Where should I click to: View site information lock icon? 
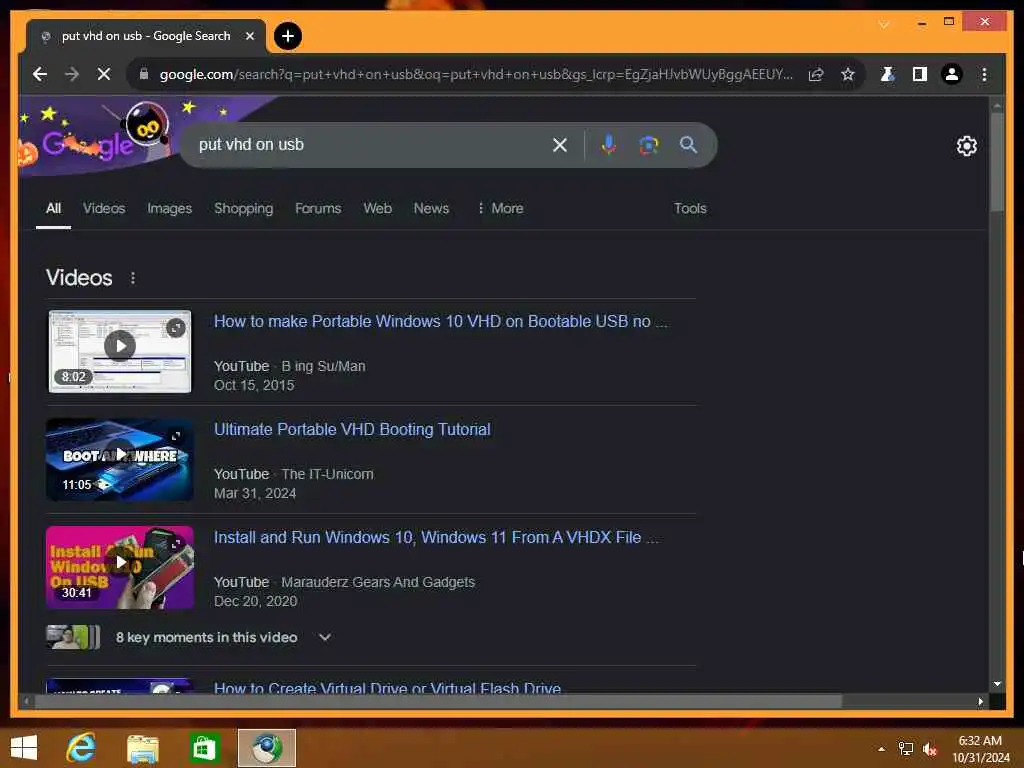click(144, 74)
